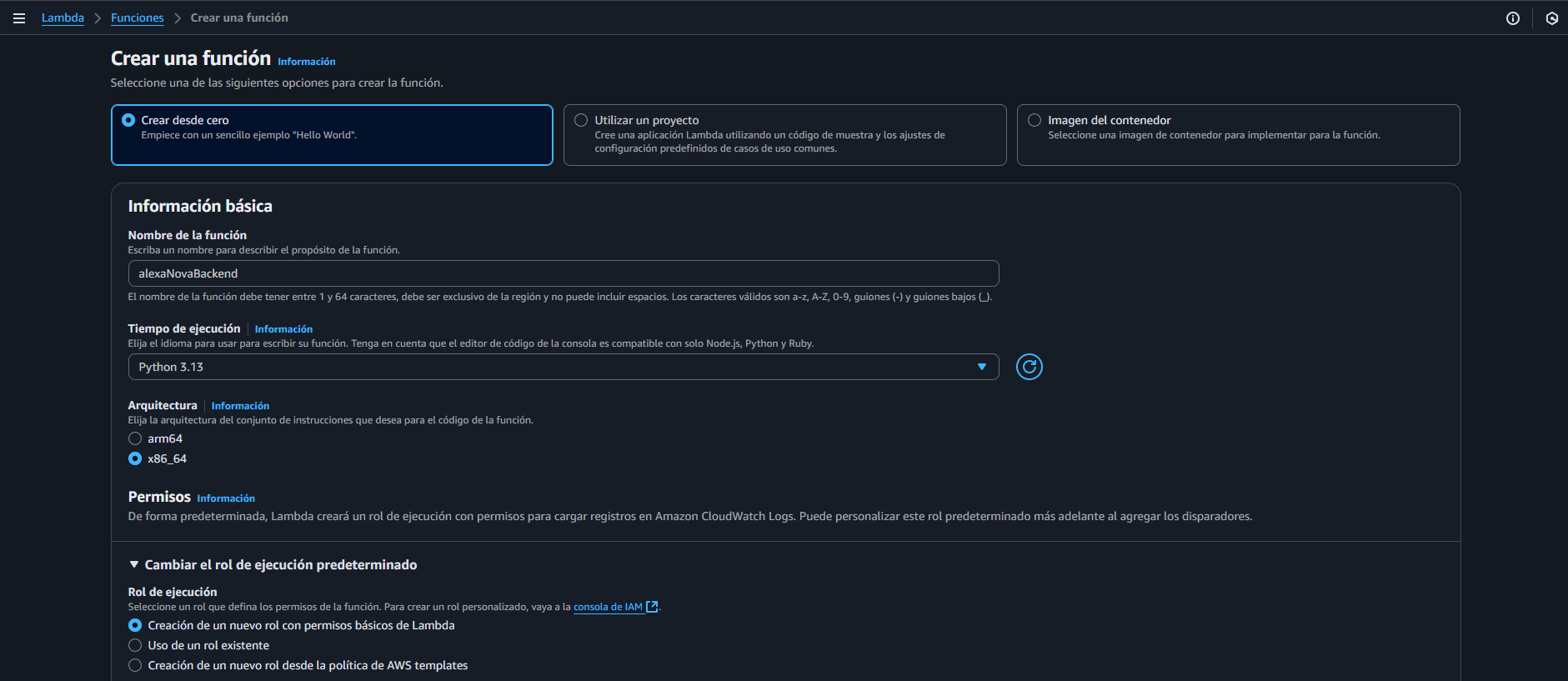Open the hamburger navigation menu
1568x681 pixels.
[x=18, y=18]
